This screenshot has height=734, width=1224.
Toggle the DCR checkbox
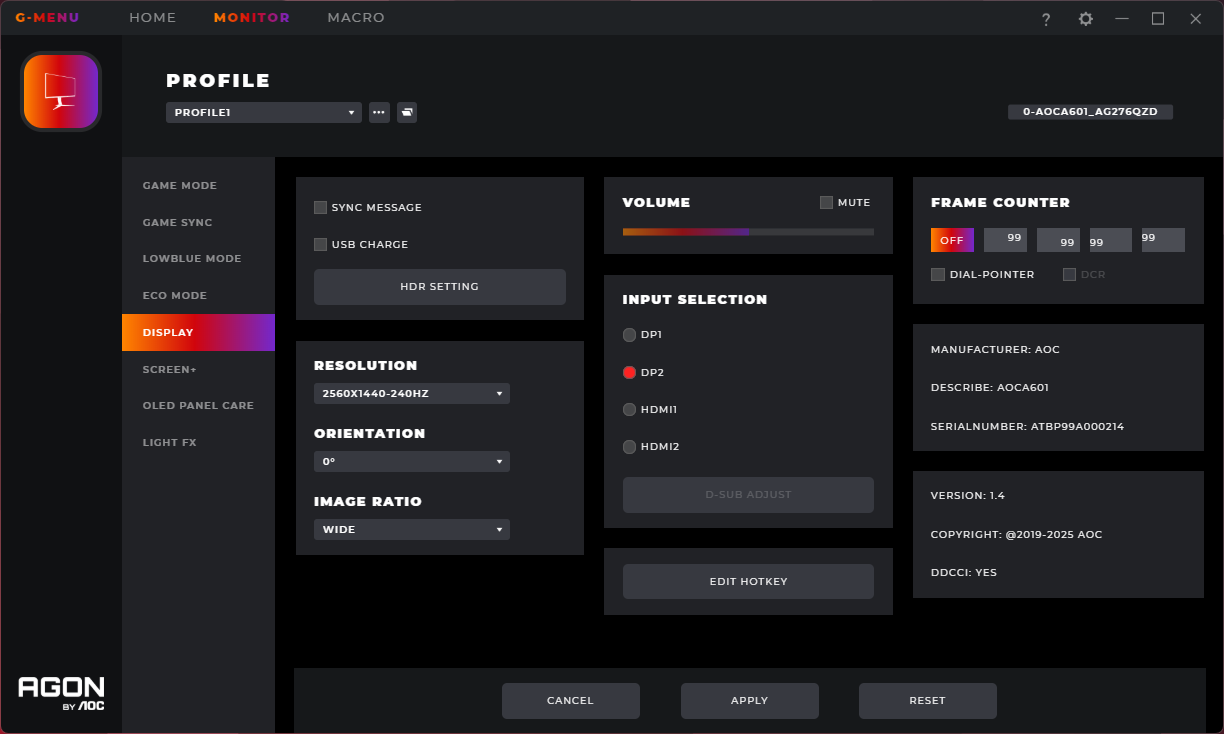(x=1069, y=274)
